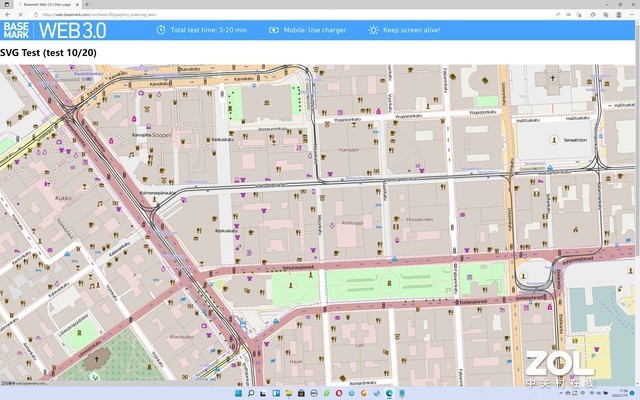
Task: Stop page loading with the X button
Action: pos(21,15)
